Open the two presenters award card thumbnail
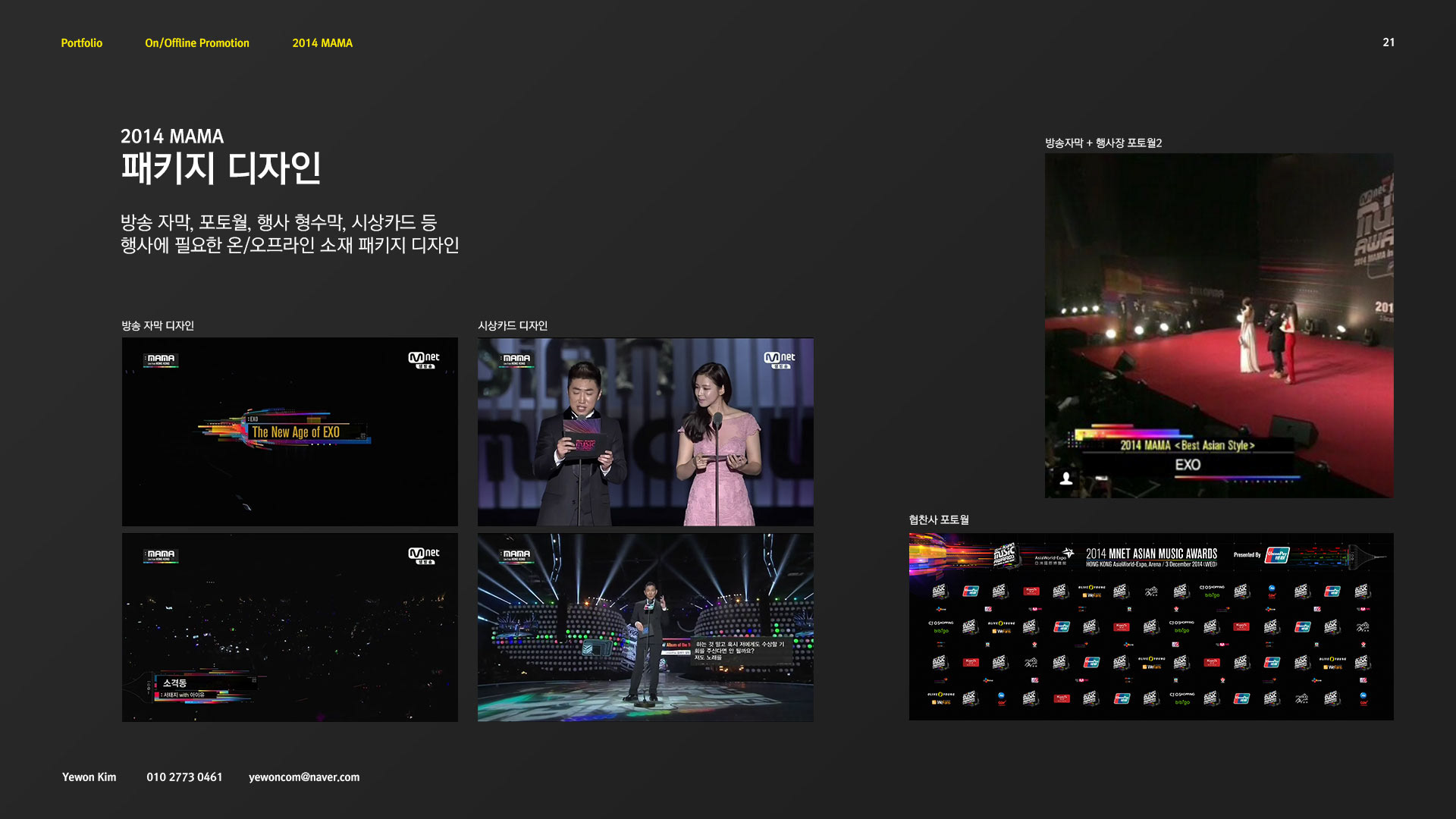 (x=645, y=431)
